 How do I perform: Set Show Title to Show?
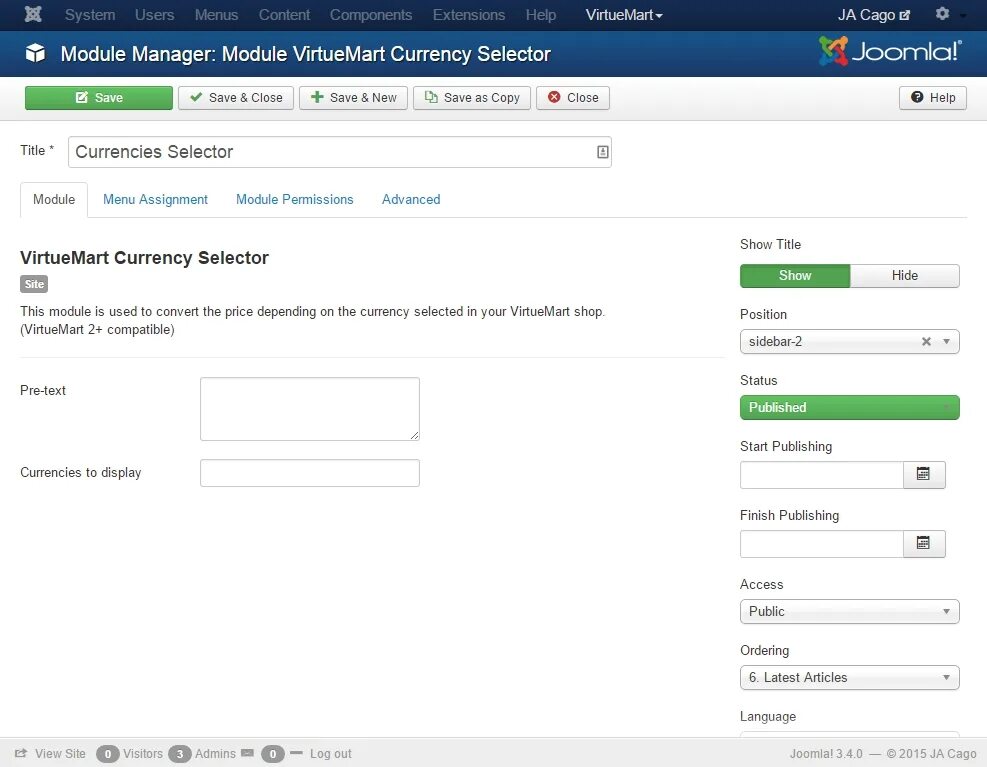(x=794, y=276)
